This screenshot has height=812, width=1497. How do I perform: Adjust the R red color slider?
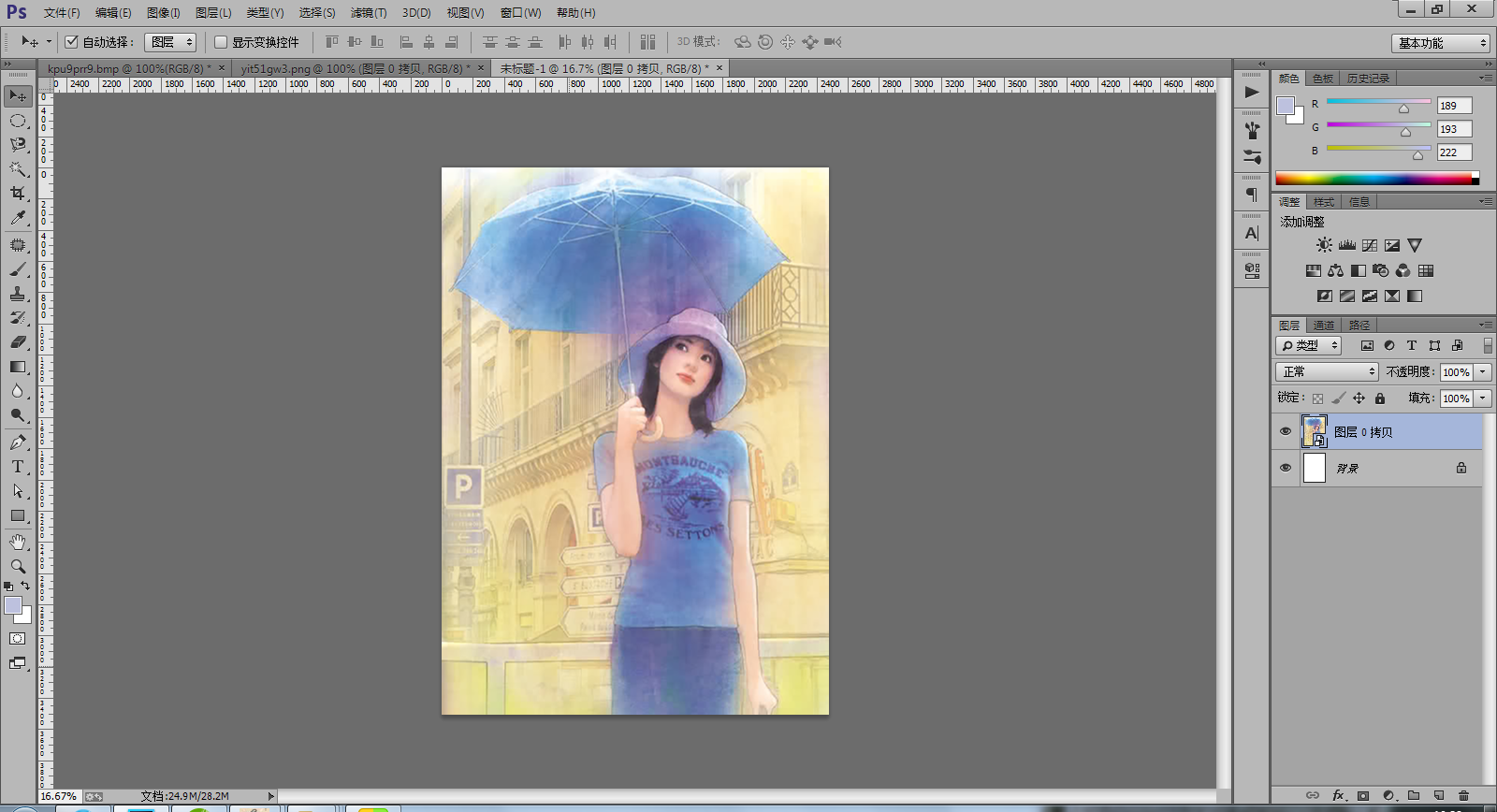[1403, 109]
